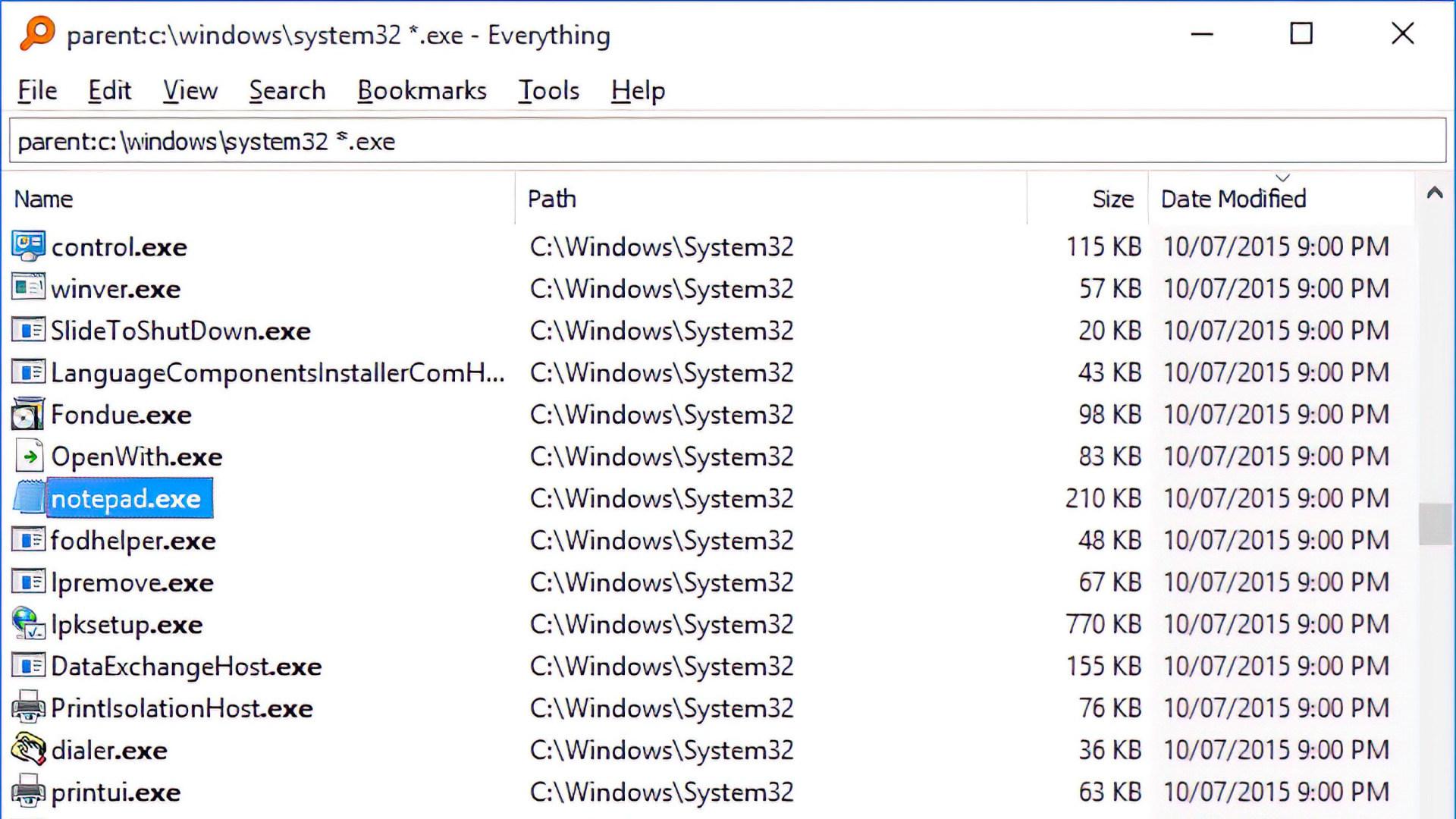Sort results by the Path column header
1456x819 pixels.
[771, 199]
